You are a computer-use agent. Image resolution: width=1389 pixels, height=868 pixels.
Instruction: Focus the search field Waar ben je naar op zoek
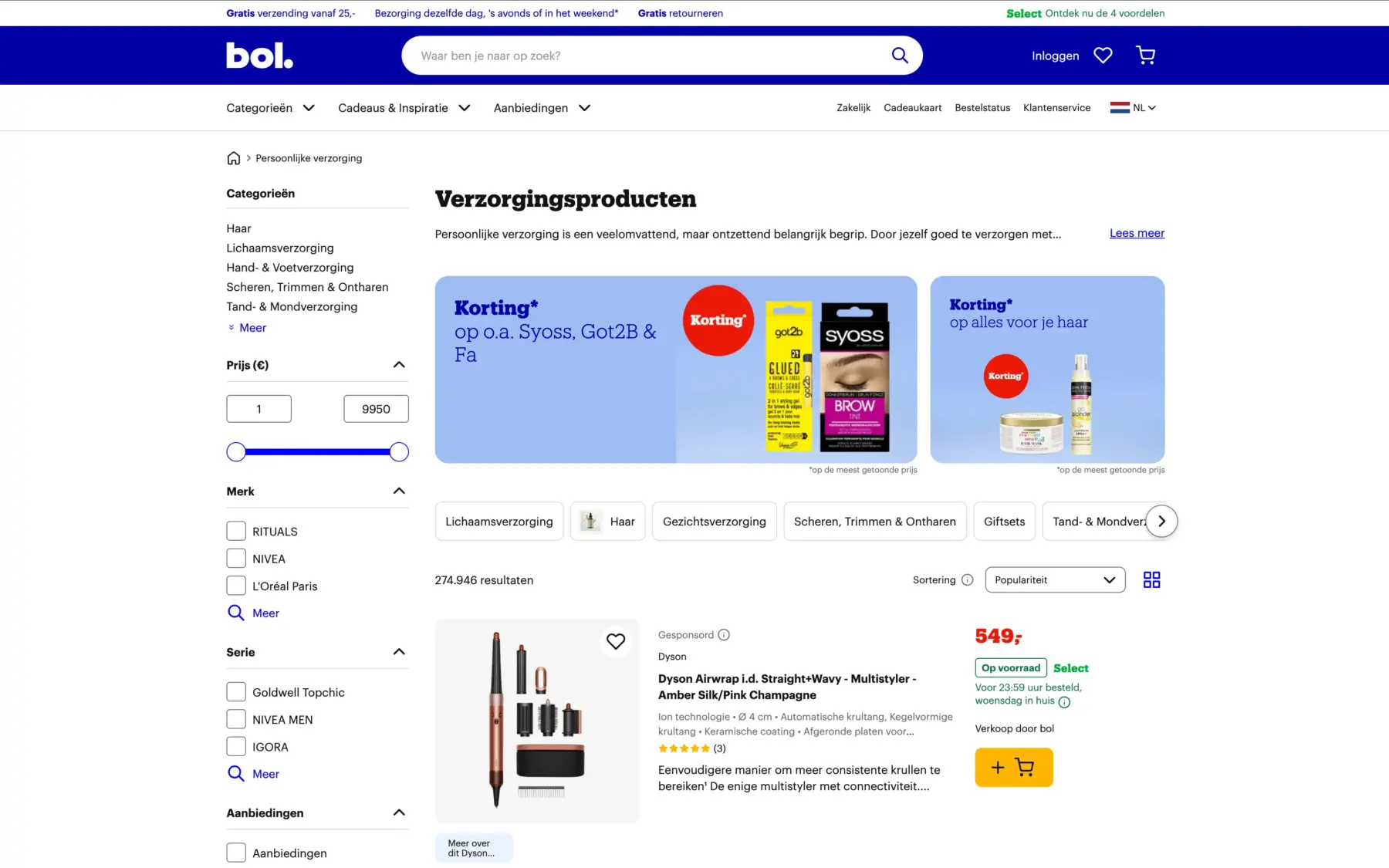point(648,56)
